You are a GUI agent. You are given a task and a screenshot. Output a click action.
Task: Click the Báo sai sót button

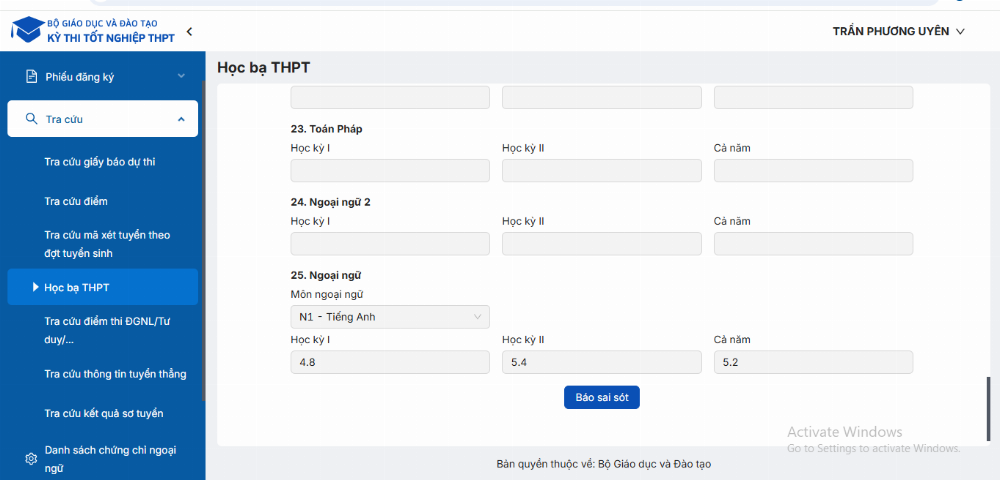(x=601, y=397)
